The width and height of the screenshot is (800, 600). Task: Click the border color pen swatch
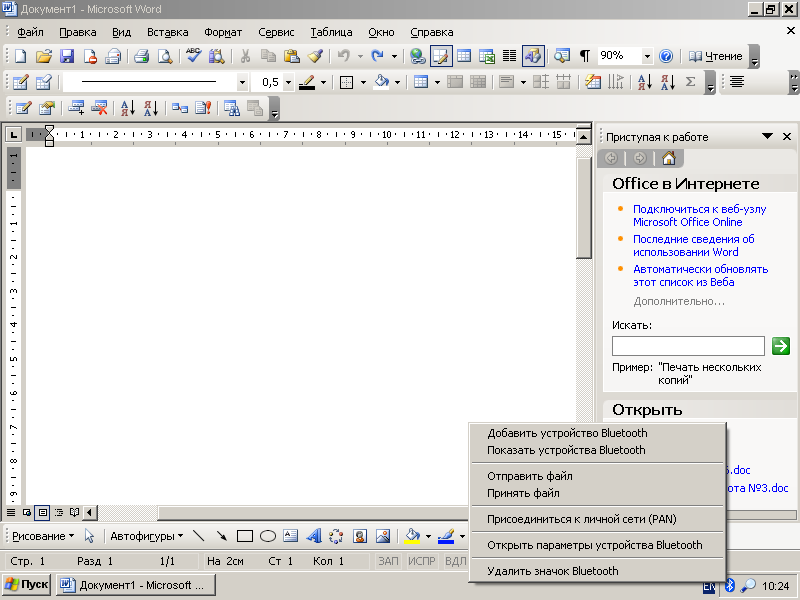(x=307, y=82)
